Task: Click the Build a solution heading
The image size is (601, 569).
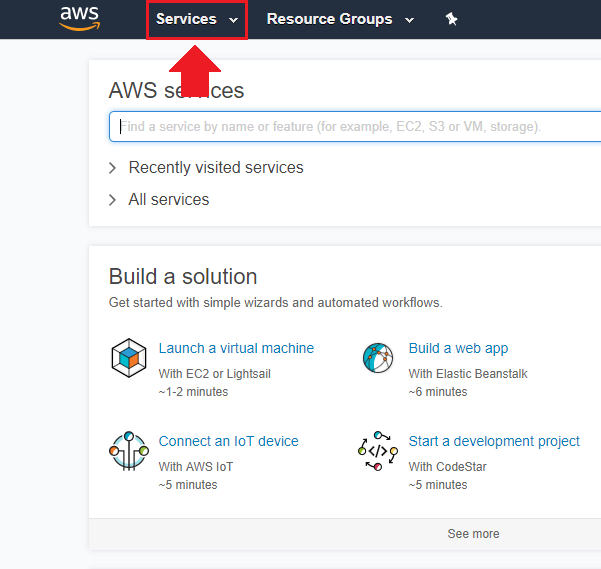Action: (x=183, y=276)
